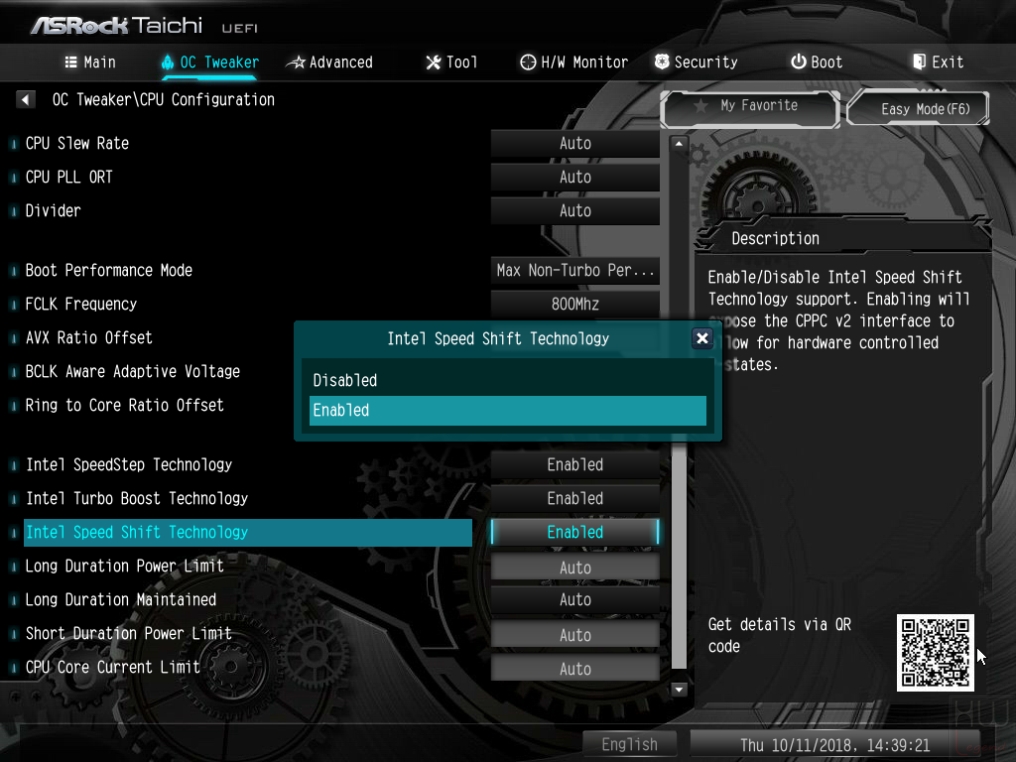The height and width of the screenshot is (762, 1016).
Task: Switch to Easy Mode (F6)
Action: pyautogui.click(x=918, y=108)
